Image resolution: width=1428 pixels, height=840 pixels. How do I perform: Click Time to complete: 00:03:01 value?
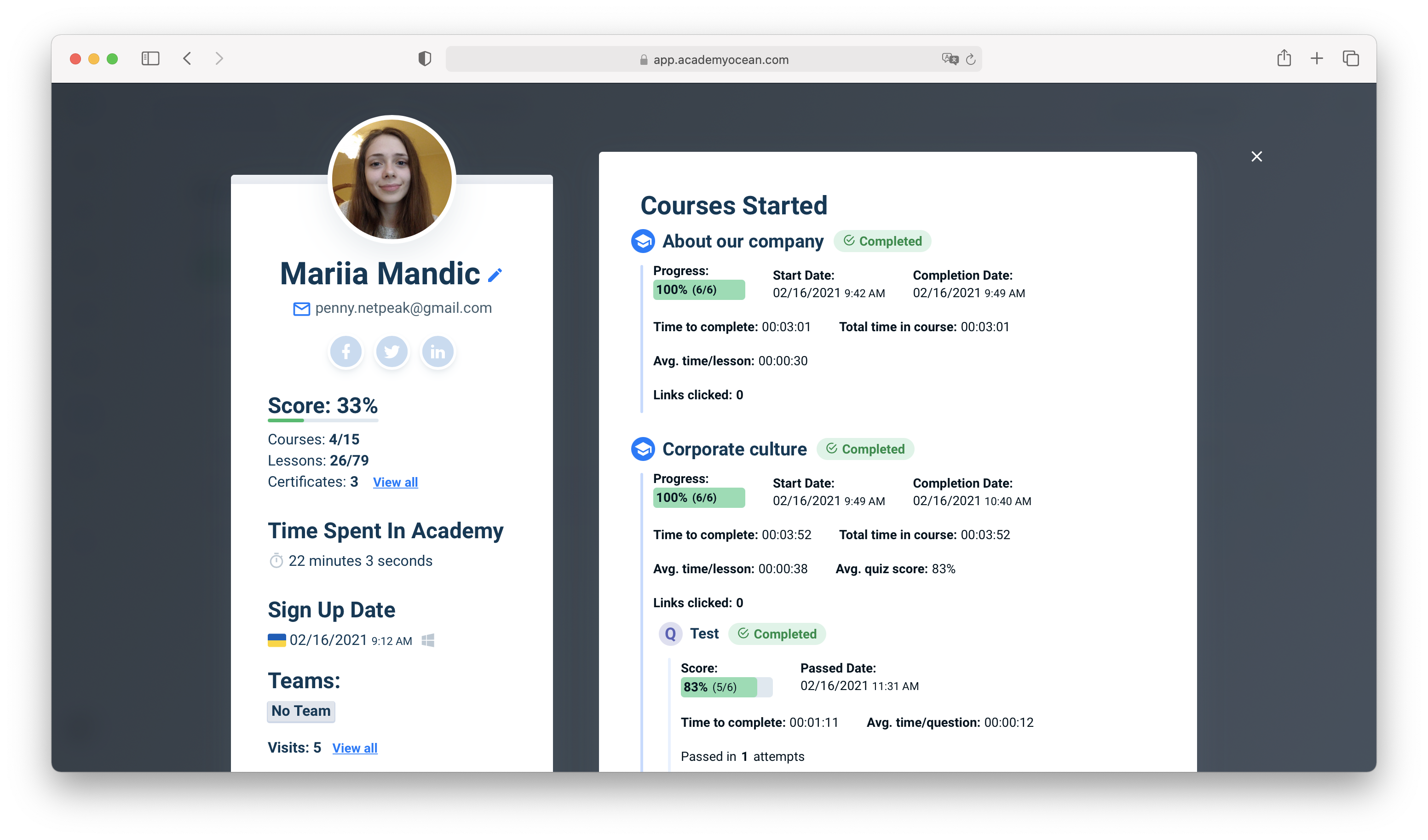click(x=731, y=327)
